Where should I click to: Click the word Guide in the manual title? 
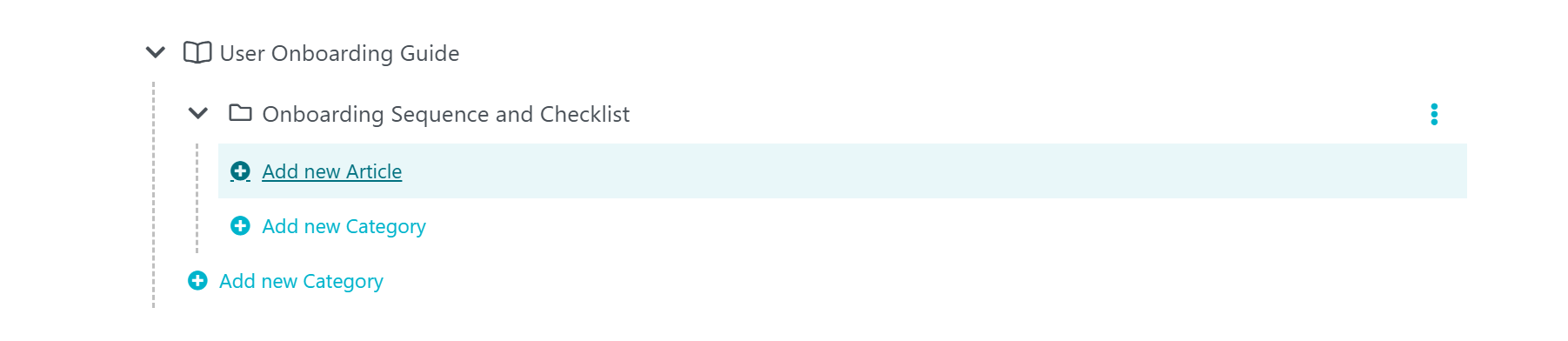[430, 53]
